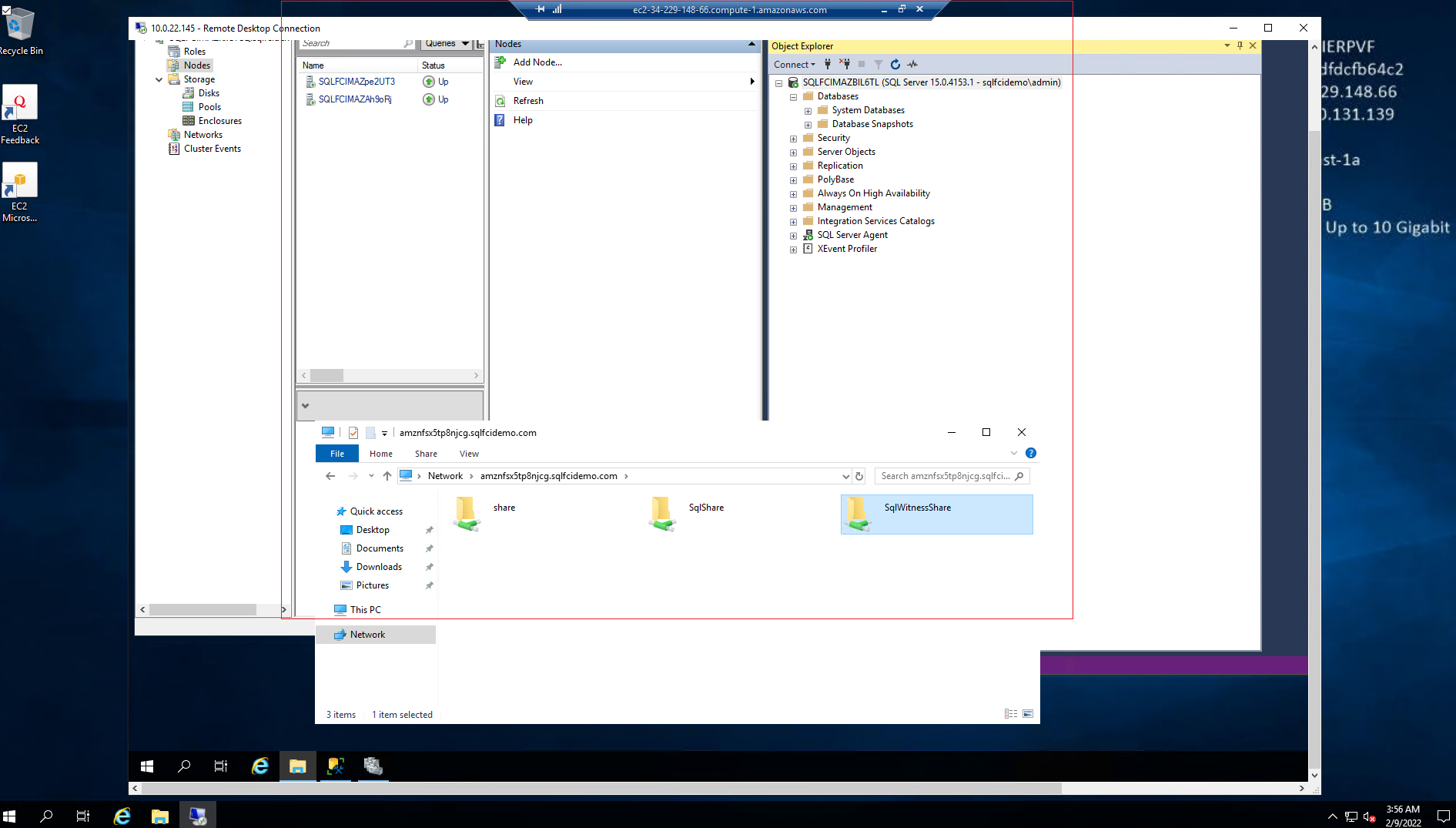The height and width of the screenshot is (828, 1456).
Task: Open the SqlWitnessShare network folder icon
Action: (x=858, y=514)
